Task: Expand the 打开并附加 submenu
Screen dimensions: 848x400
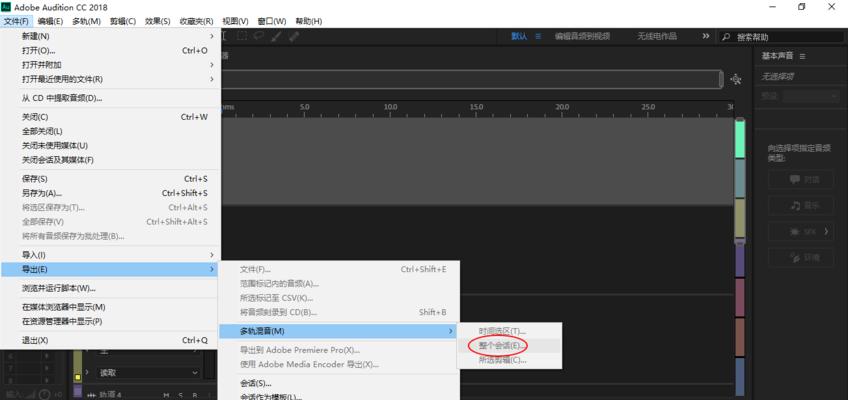Action: tap(212, 65)
